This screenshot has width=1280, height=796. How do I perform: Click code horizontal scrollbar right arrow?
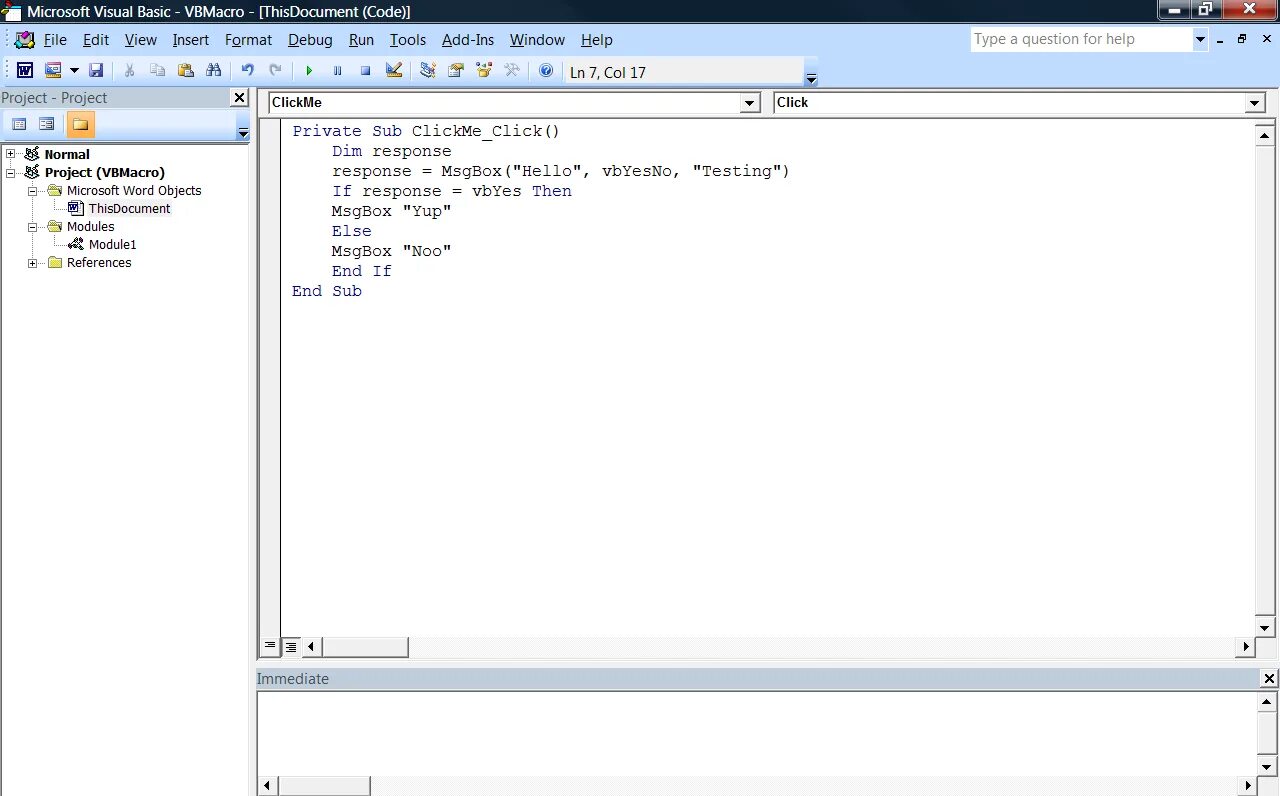[1246, 647]
